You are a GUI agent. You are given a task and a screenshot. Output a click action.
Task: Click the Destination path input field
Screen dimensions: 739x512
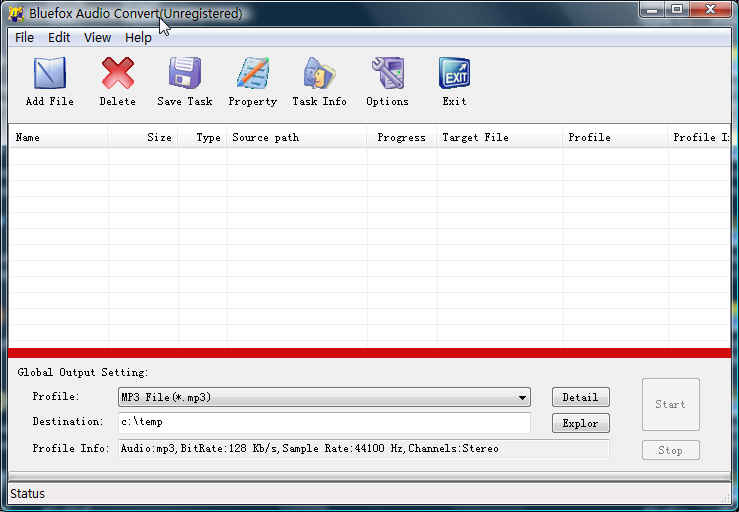click(325, 422)
